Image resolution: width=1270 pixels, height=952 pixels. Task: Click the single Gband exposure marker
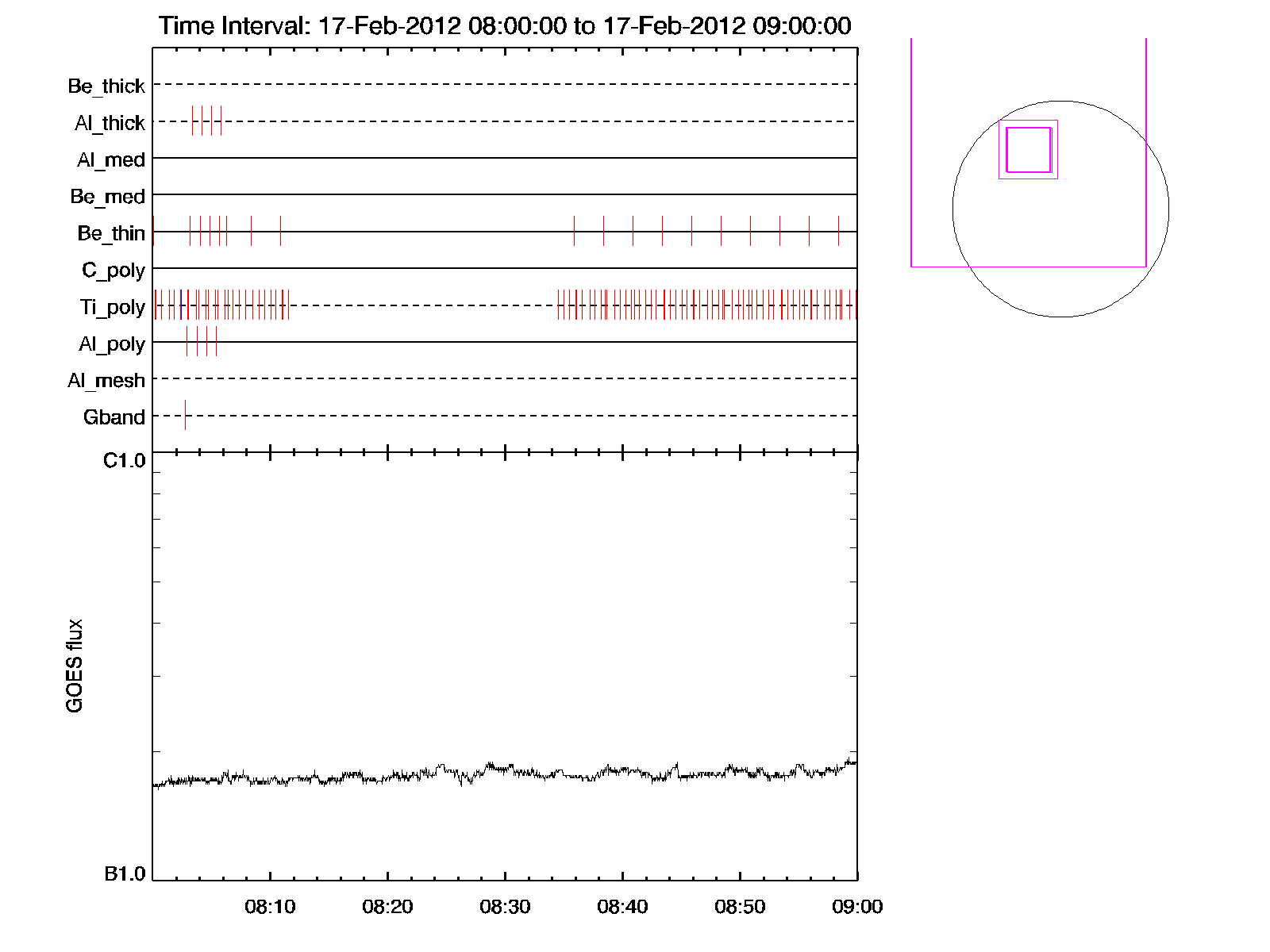click(x=185, y=415)
